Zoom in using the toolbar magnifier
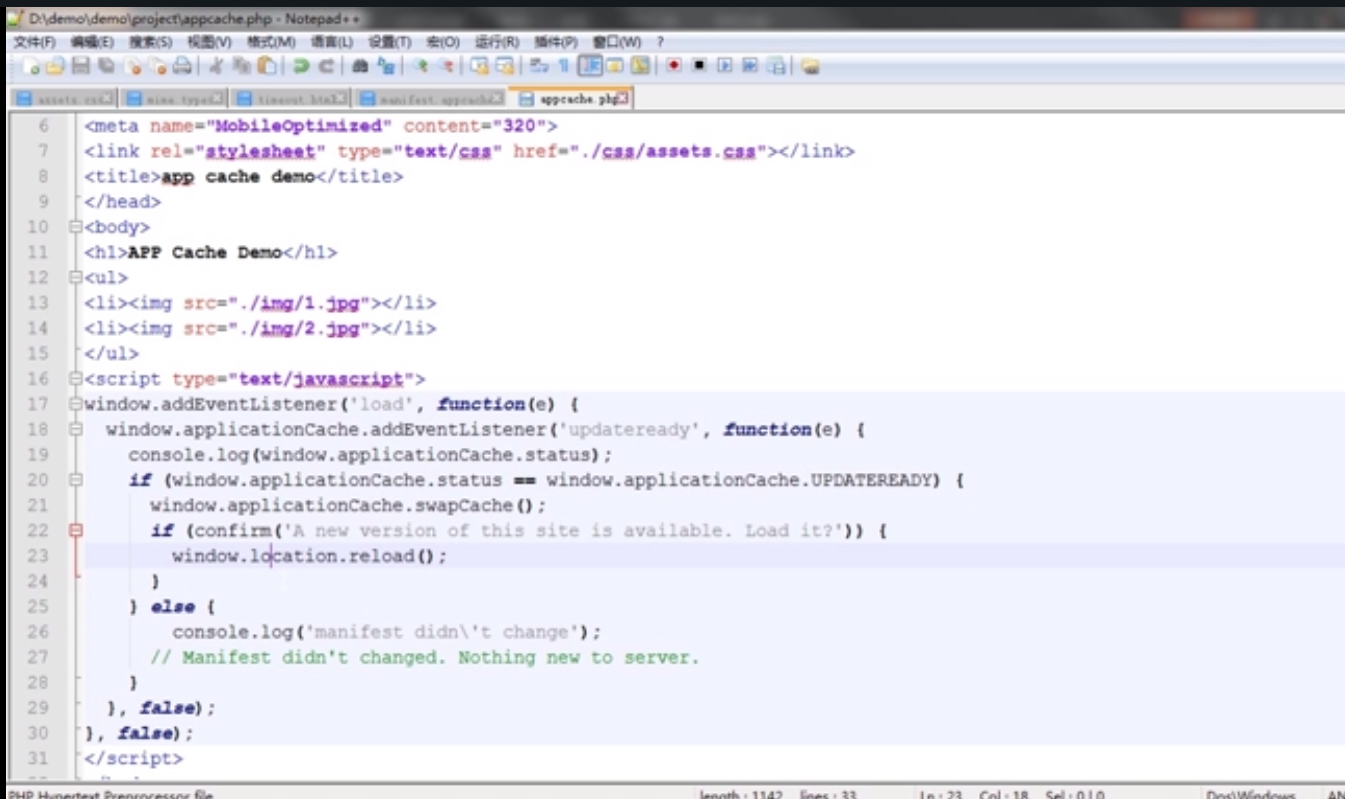1345x799 pixels. point(420,66)
